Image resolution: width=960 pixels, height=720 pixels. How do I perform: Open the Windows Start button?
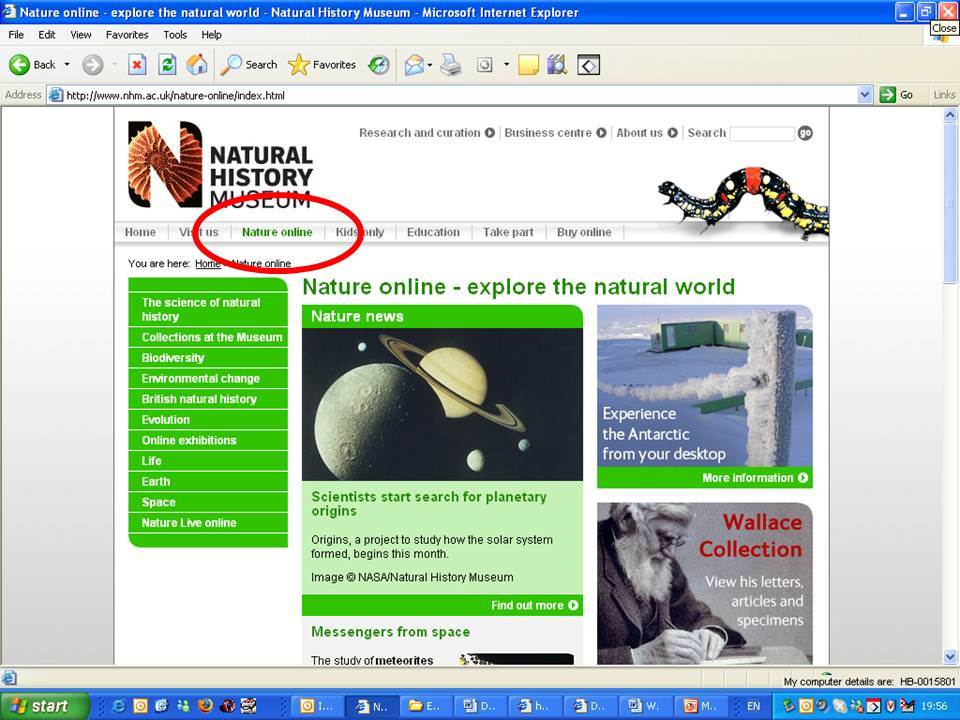coord(44,706)
